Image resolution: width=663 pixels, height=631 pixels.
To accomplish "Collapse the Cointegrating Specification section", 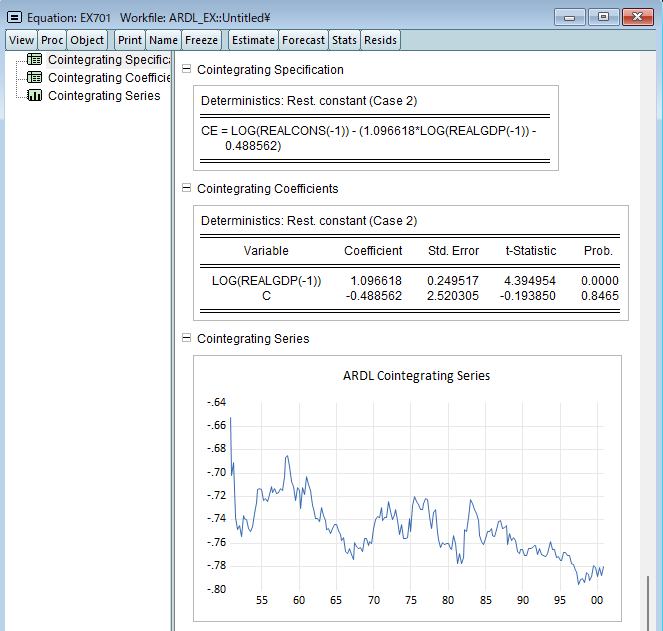I will tap(186, 70).
